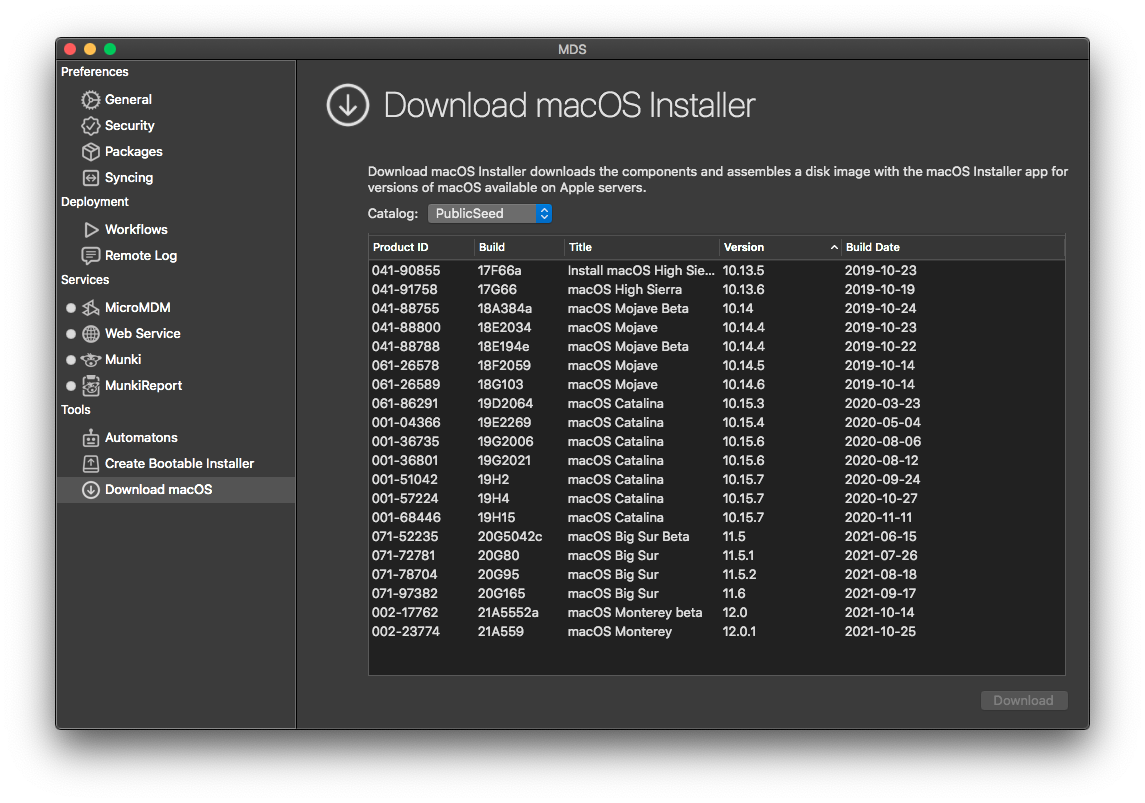Click large download arrow header icon
The width and height of the screenshot is (1145, 803).
(348, 105)
